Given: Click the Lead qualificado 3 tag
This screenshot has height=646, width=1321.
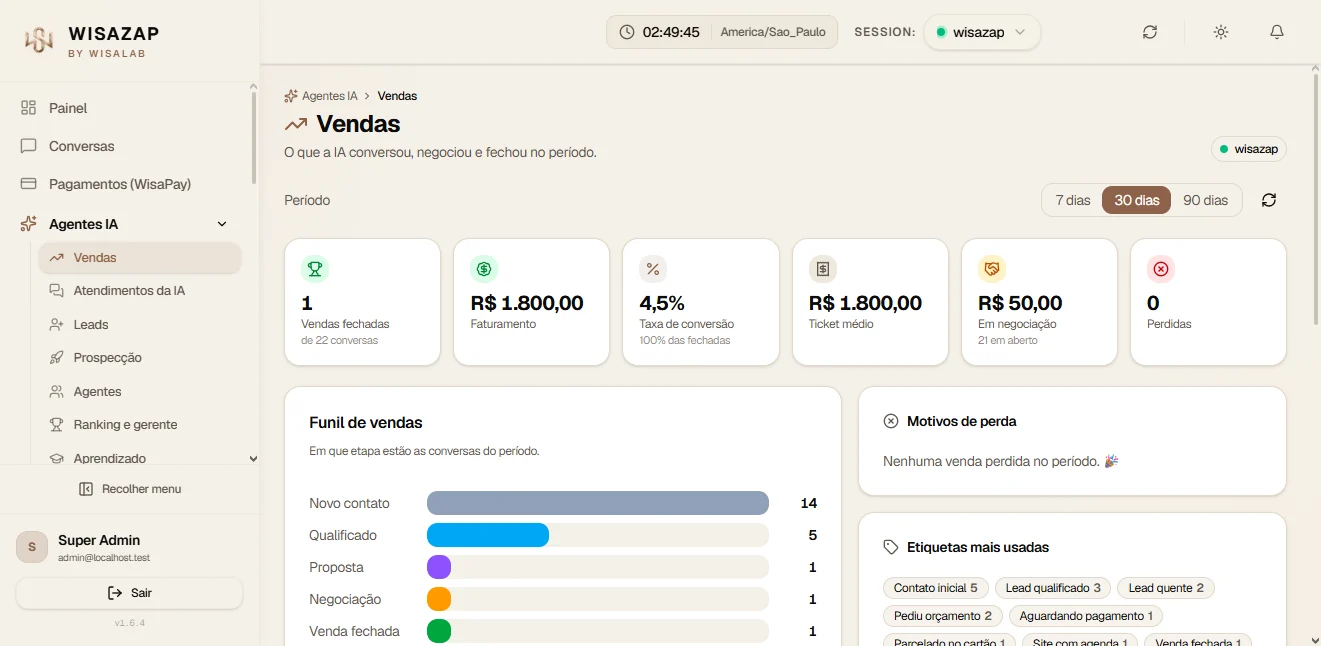Looking at the screenshot, I should [x=1053, y=588].
